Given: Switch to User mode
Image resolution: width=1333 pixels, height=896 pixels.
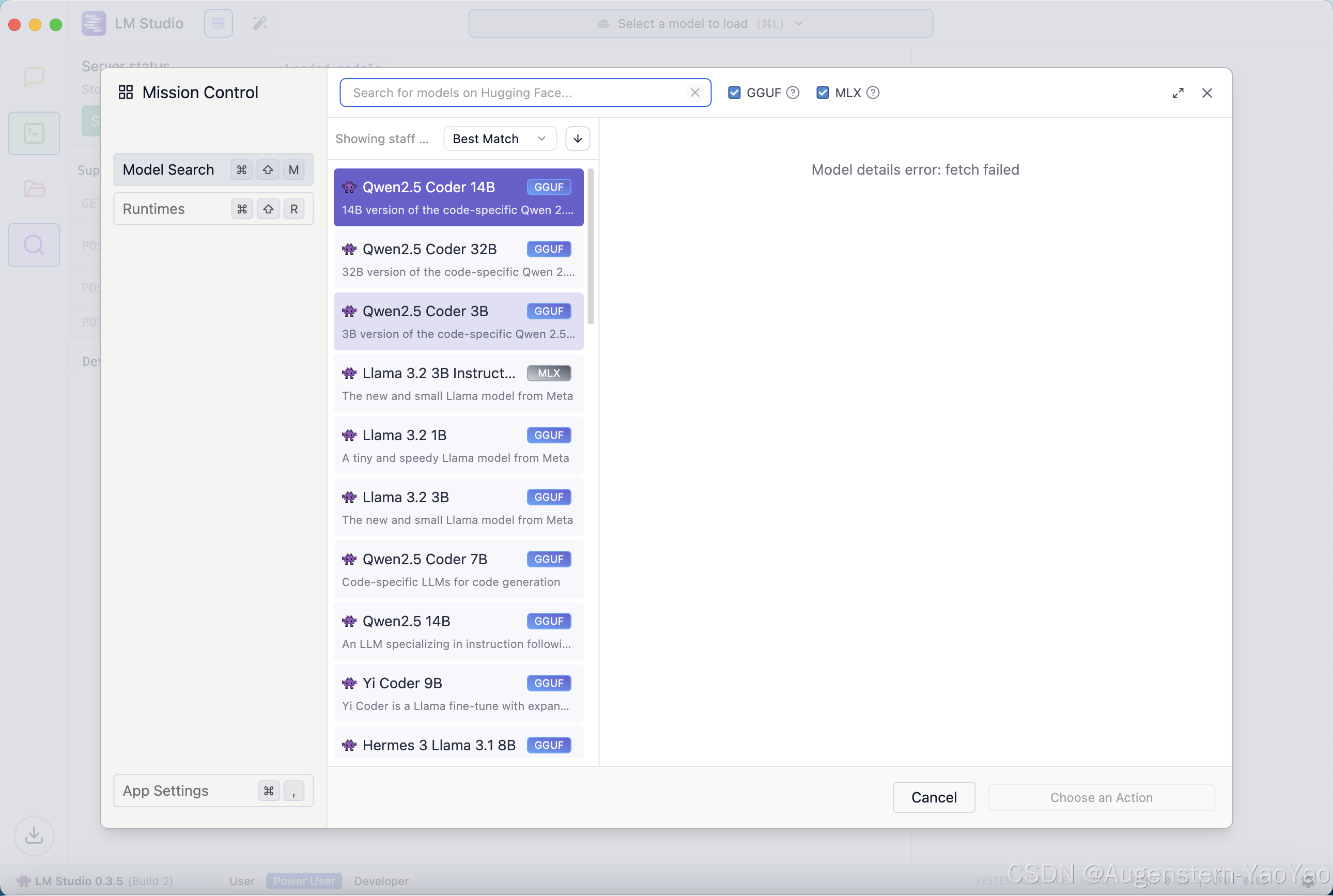Looking at the screenshot, I should (x=242, y=881).
